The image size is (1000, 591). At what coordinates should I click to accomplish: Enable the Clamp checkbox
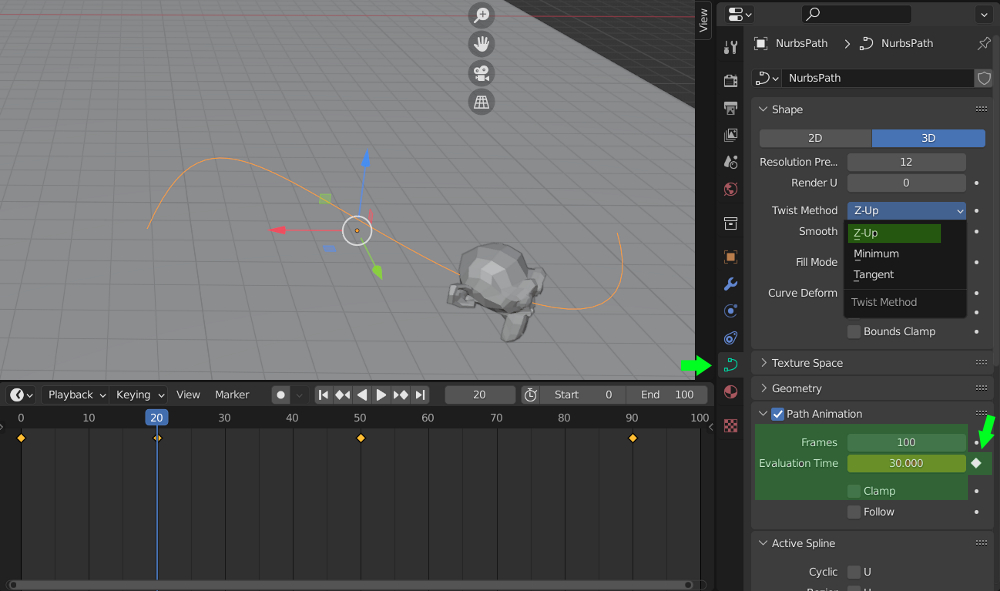click(854, 491)
